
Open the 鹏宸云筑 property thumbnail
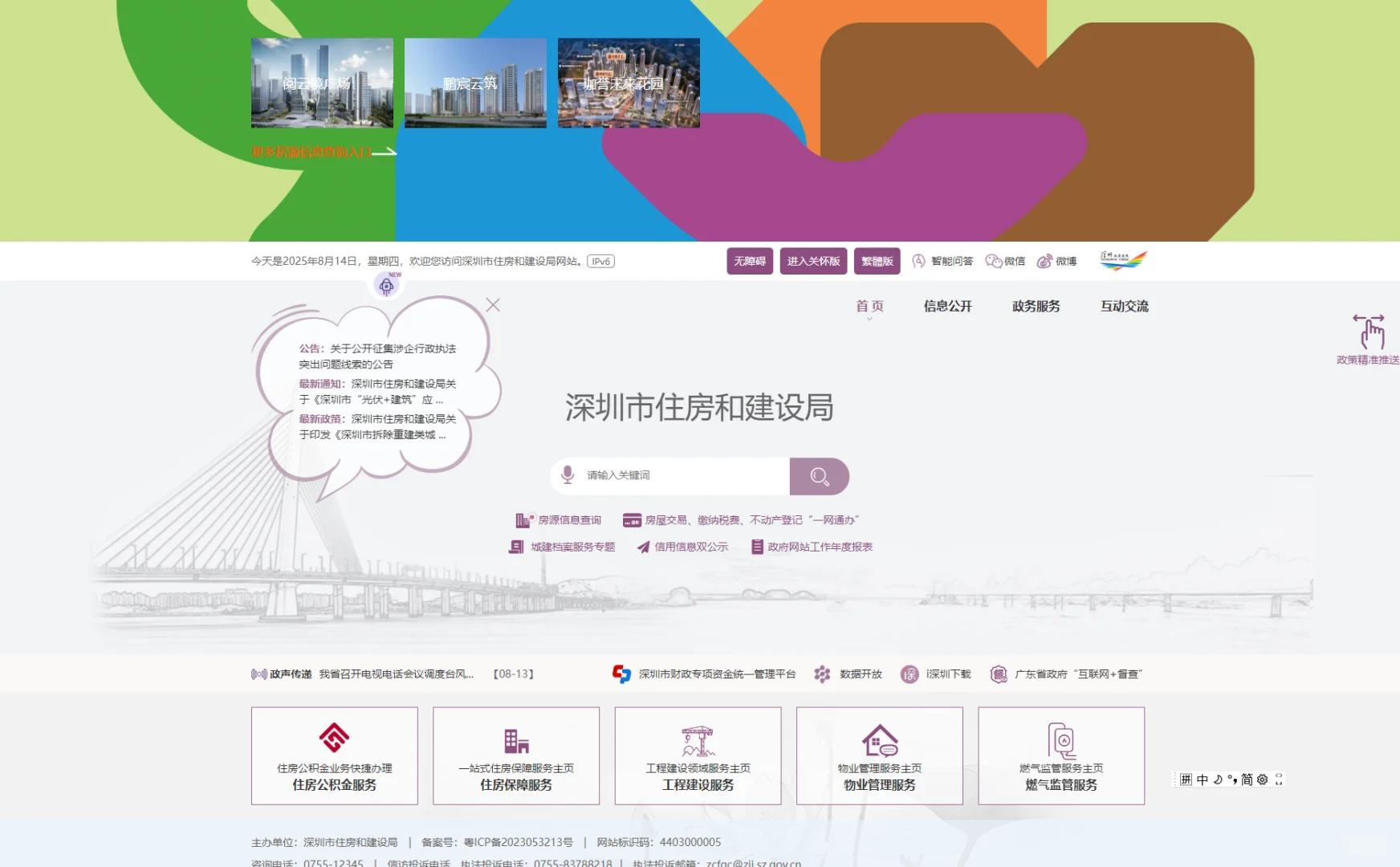475,83
